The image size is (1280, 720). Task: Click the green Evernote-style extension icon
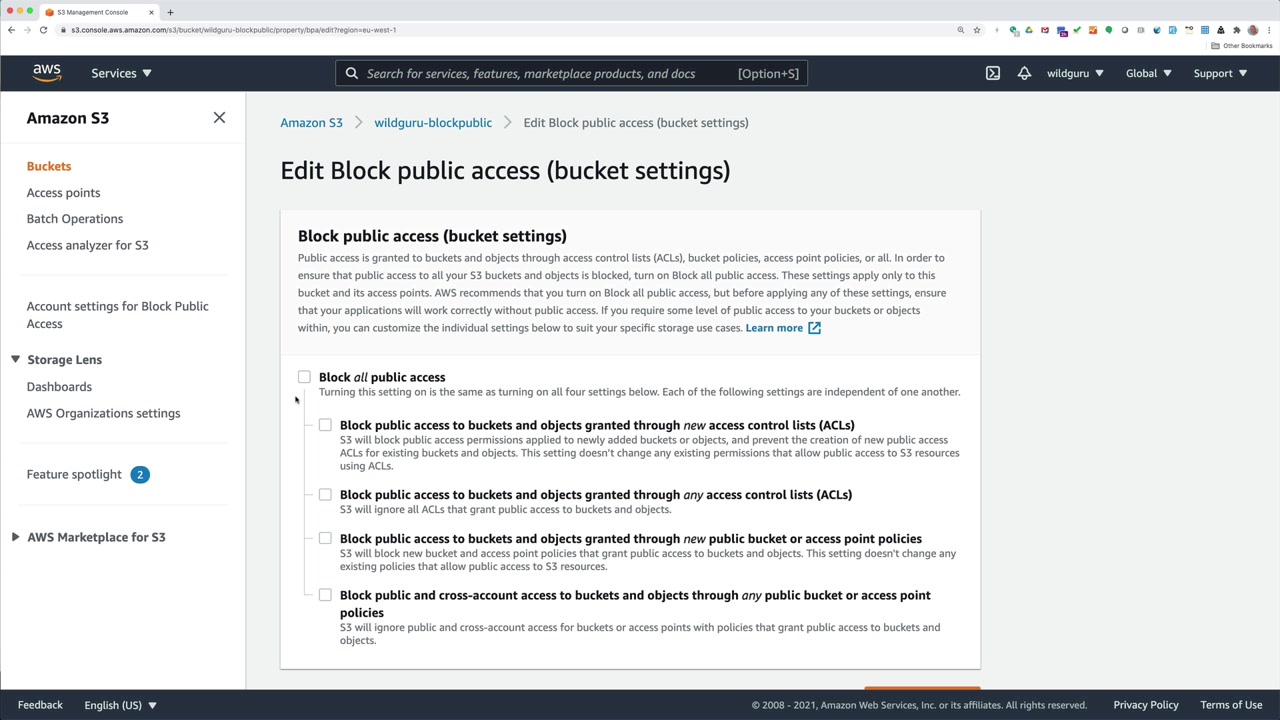point(1109,30)
